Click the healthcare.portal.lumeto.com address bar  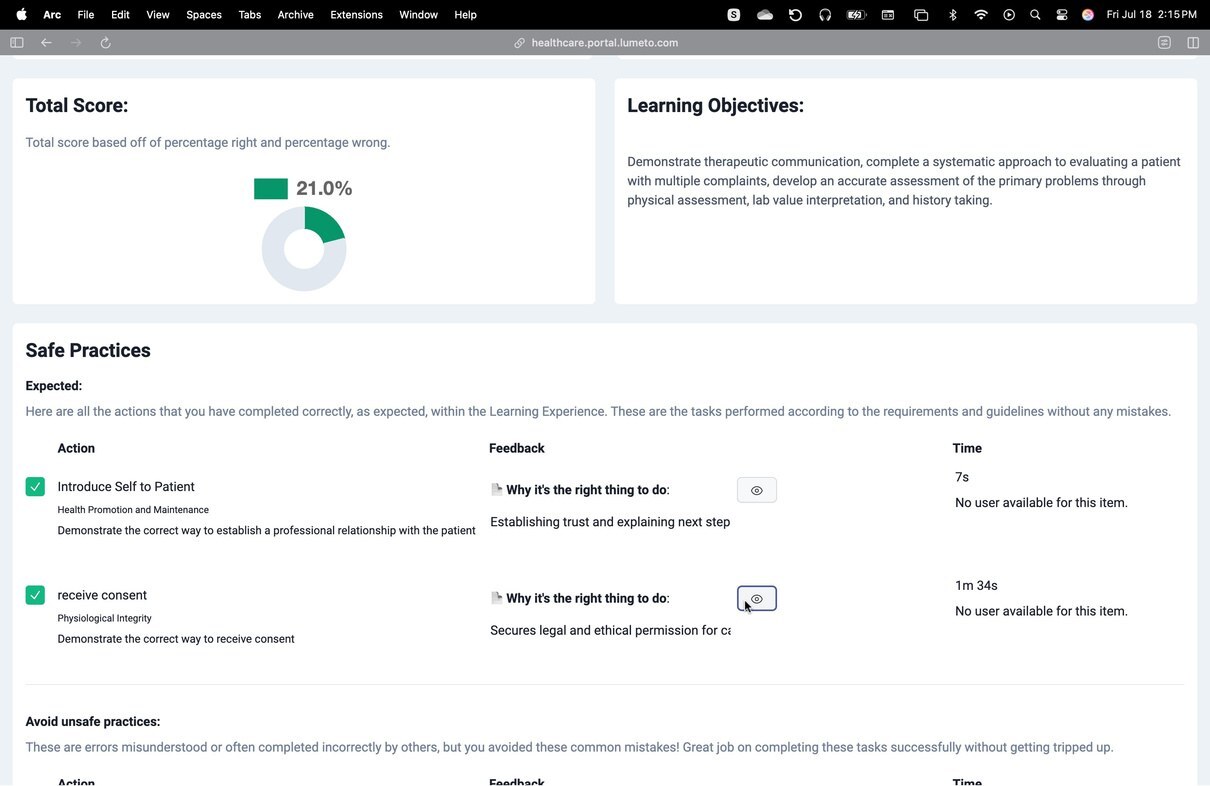click(605, 43)
